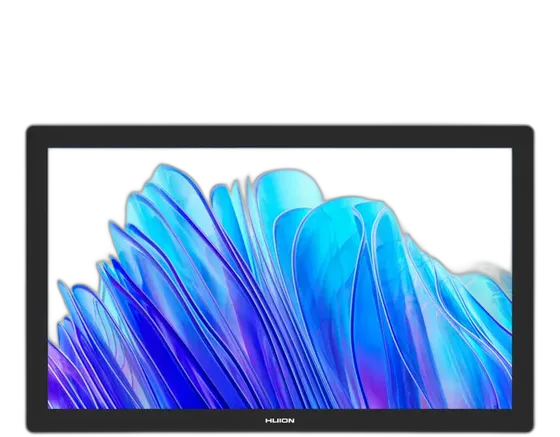Viewport: 560px width, 437px height.
Task: Click the lower-left rounded corner of the monitor
Action: (32, 426)
